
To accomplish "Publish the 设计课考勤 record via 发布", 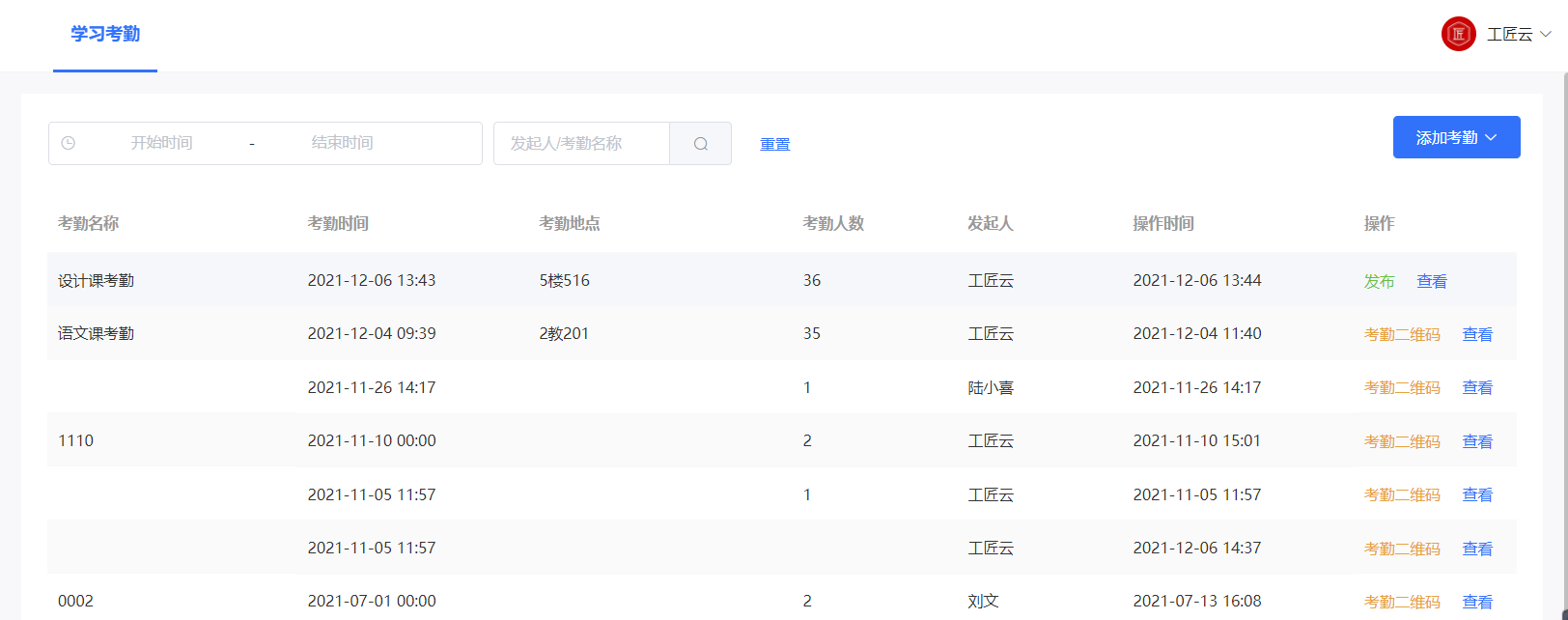I will coord(1379,281).
